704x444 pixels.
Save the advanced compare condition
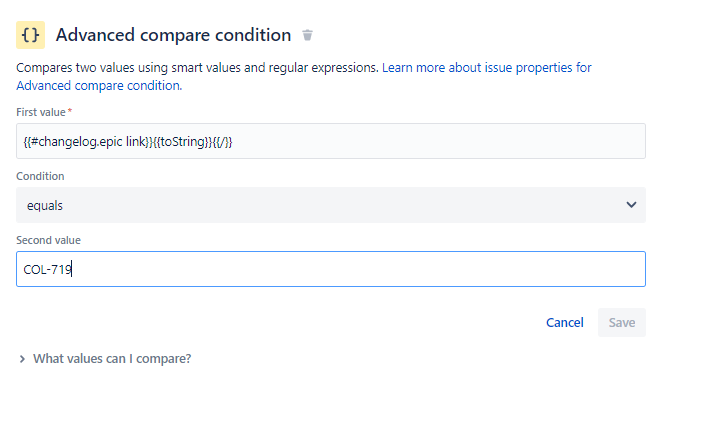[622, 322]
